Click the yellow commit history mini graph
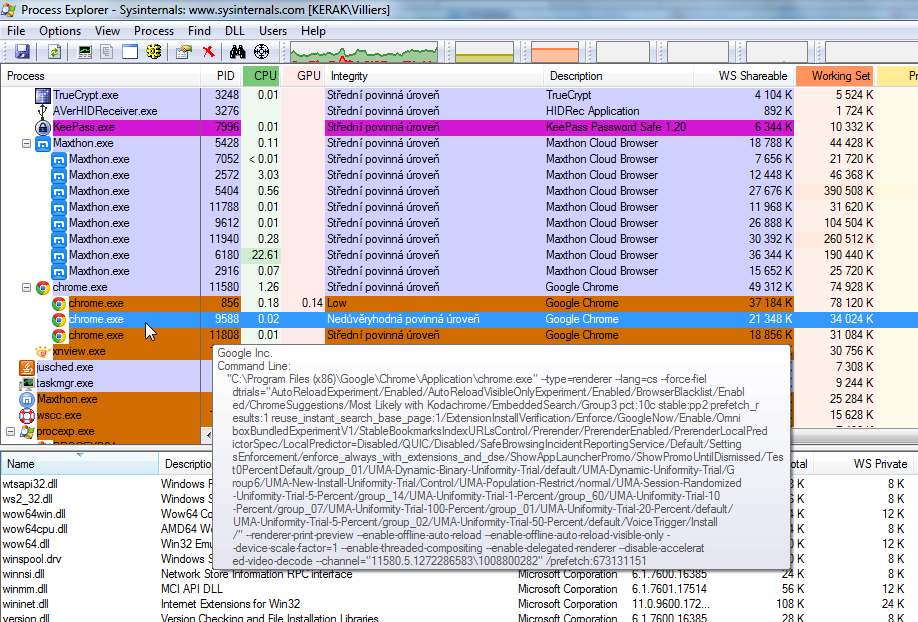The height and width of the screenshot is (622, 918). [x=484, y=52]
